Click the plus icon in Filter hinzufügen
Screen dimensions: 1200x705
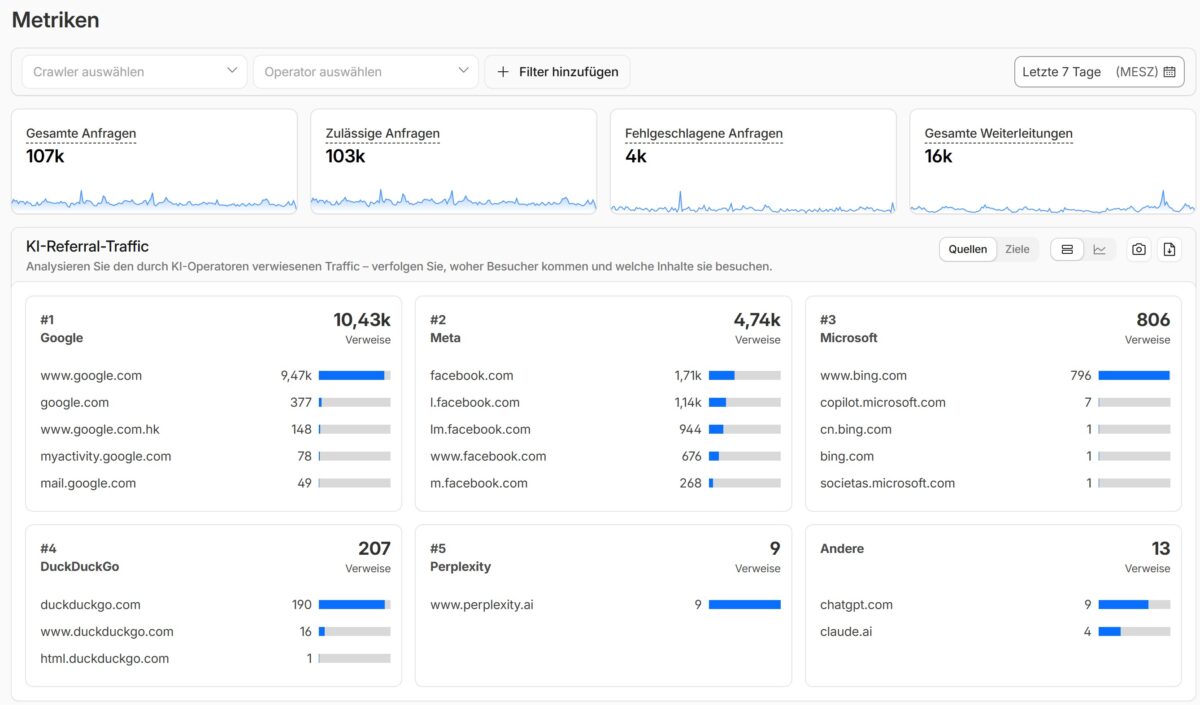tap(503, 72)
